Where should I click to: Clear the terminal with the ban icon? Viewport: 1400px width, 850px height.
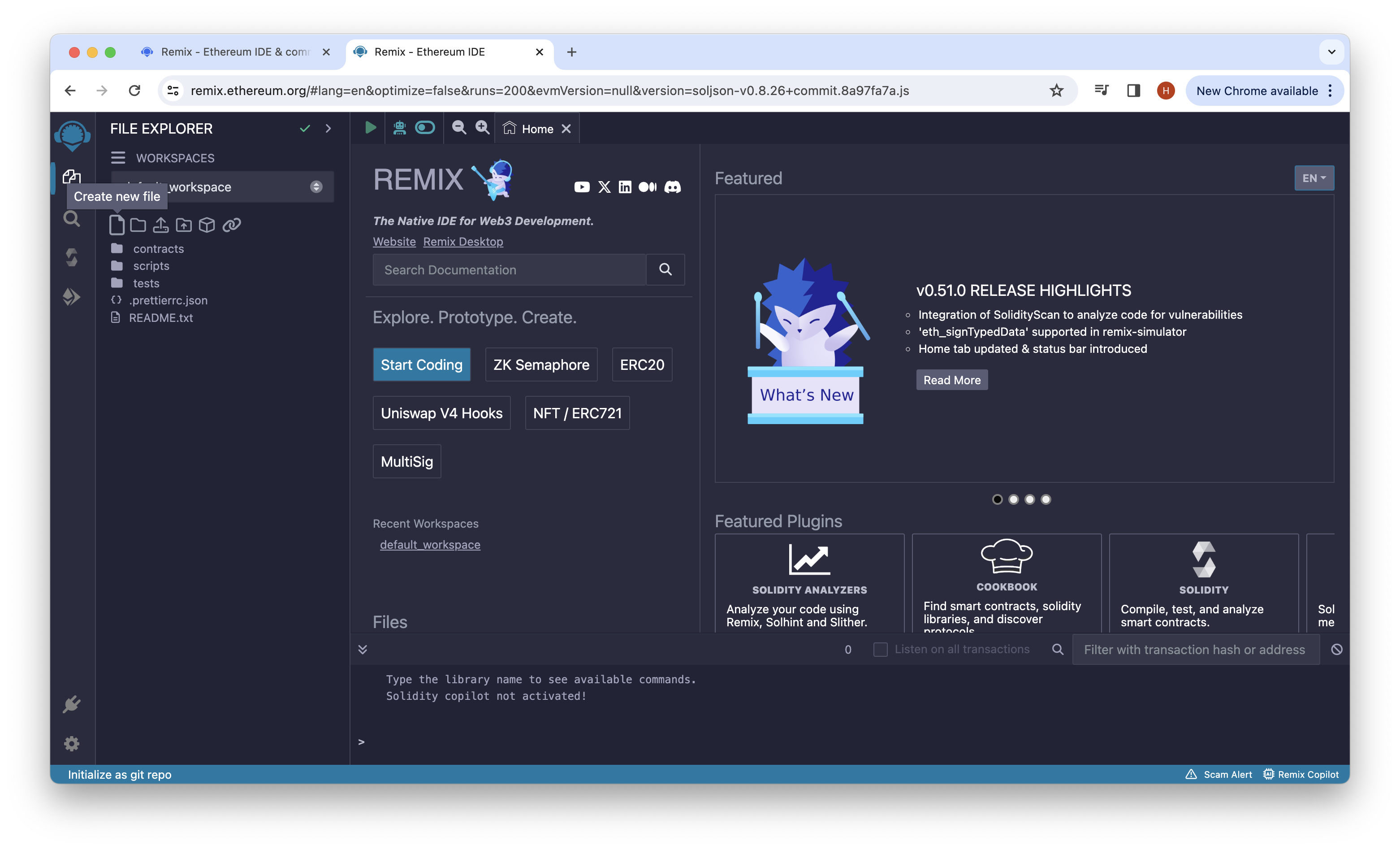tap(1337, 649)
